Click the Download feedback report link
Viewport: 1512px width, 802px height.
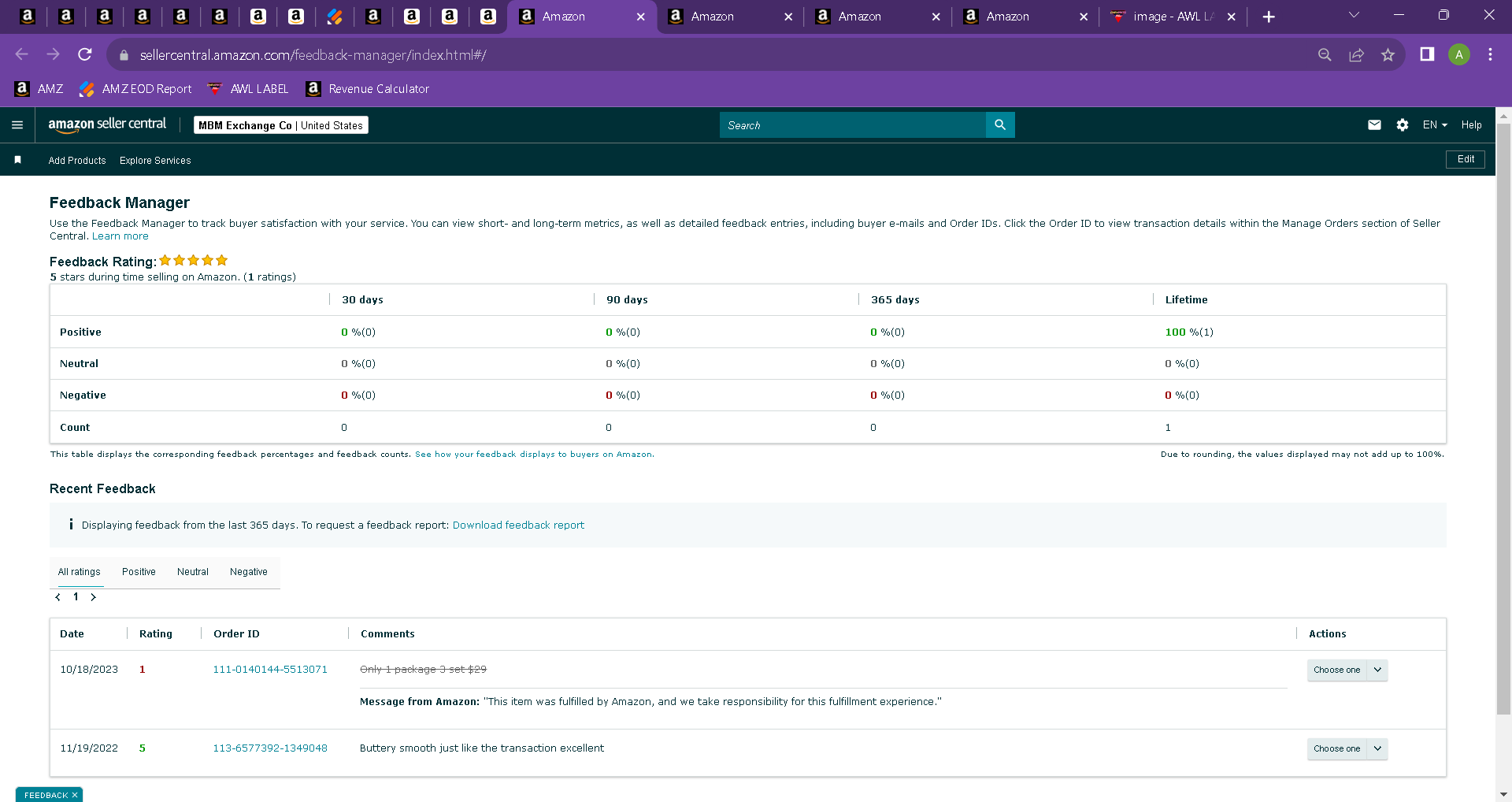[518, 525]
